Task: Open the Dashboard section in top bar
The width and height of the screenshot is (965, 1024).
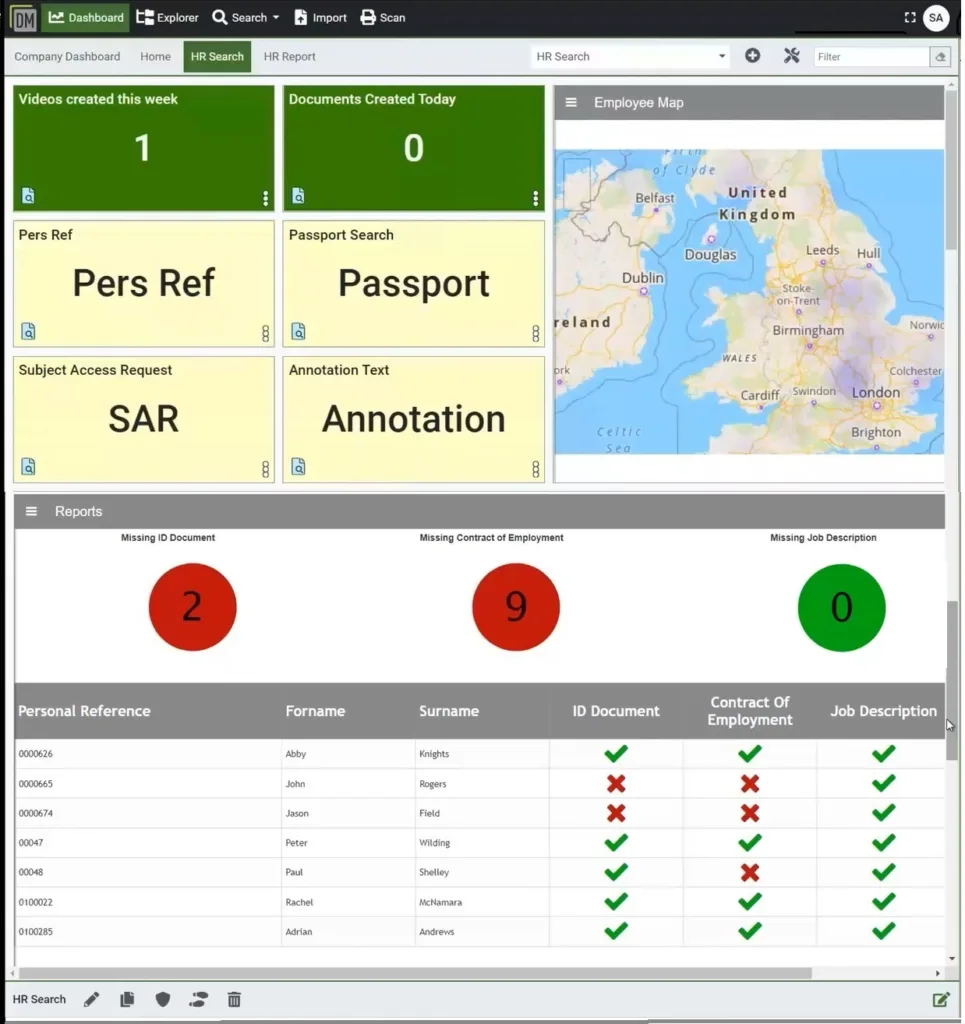Action: point(86,18)
